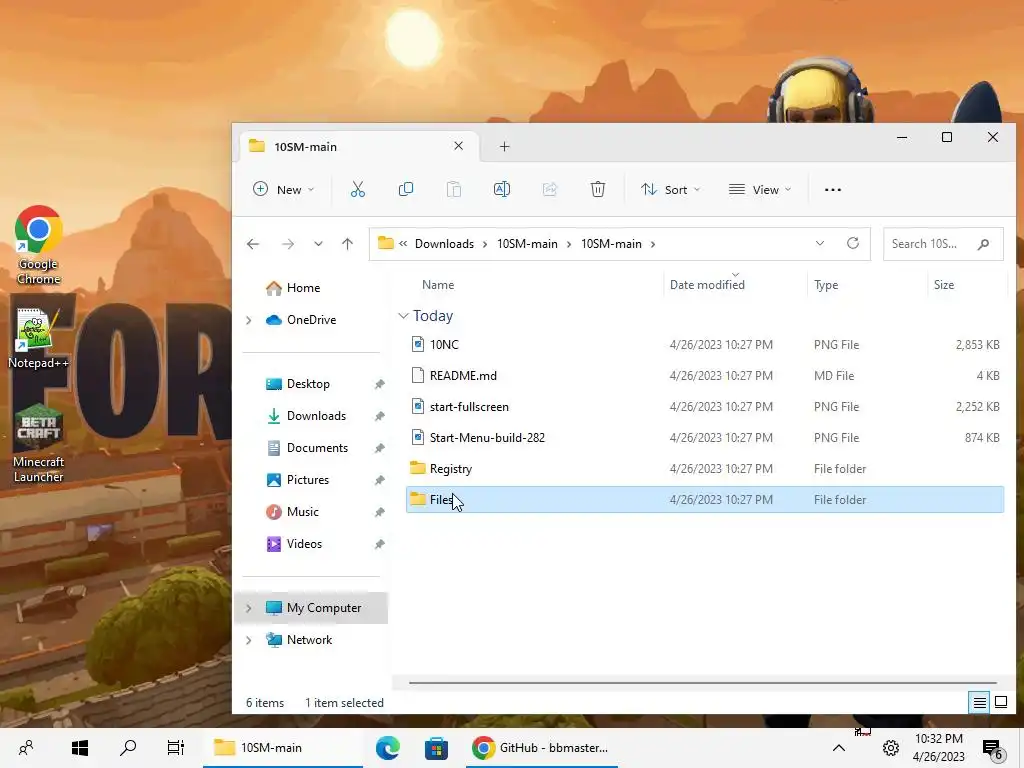Open the View dropdown
The height and width of the screenshot is (768, 1024).
[760, 189]
